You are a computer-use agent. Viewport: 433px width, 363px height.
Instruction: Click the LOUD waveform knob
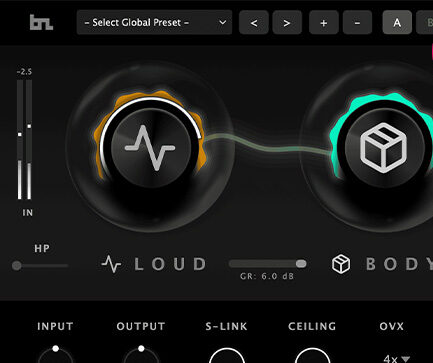coord(150,147)
